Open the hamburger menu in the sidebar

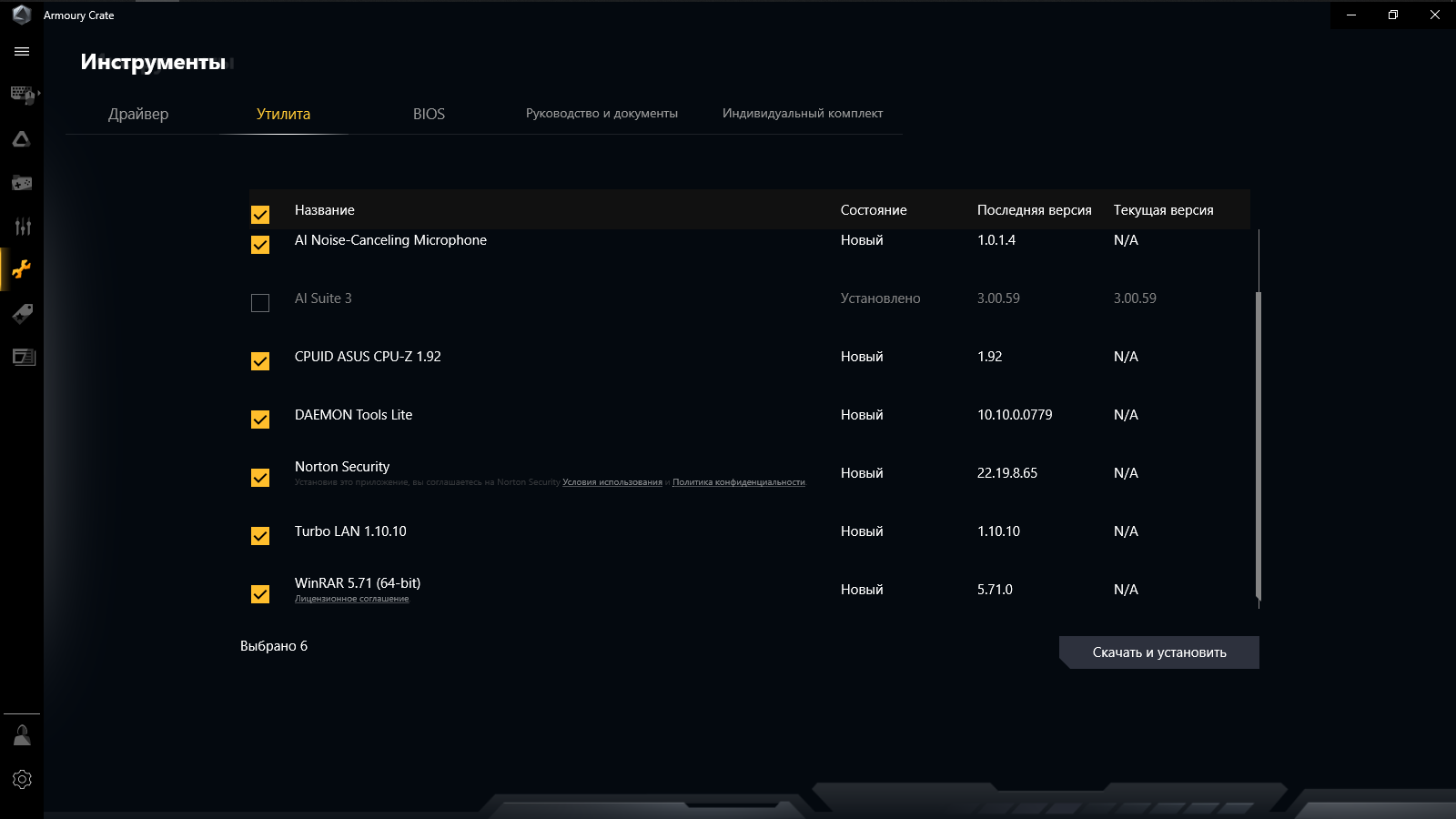(22, 52)
